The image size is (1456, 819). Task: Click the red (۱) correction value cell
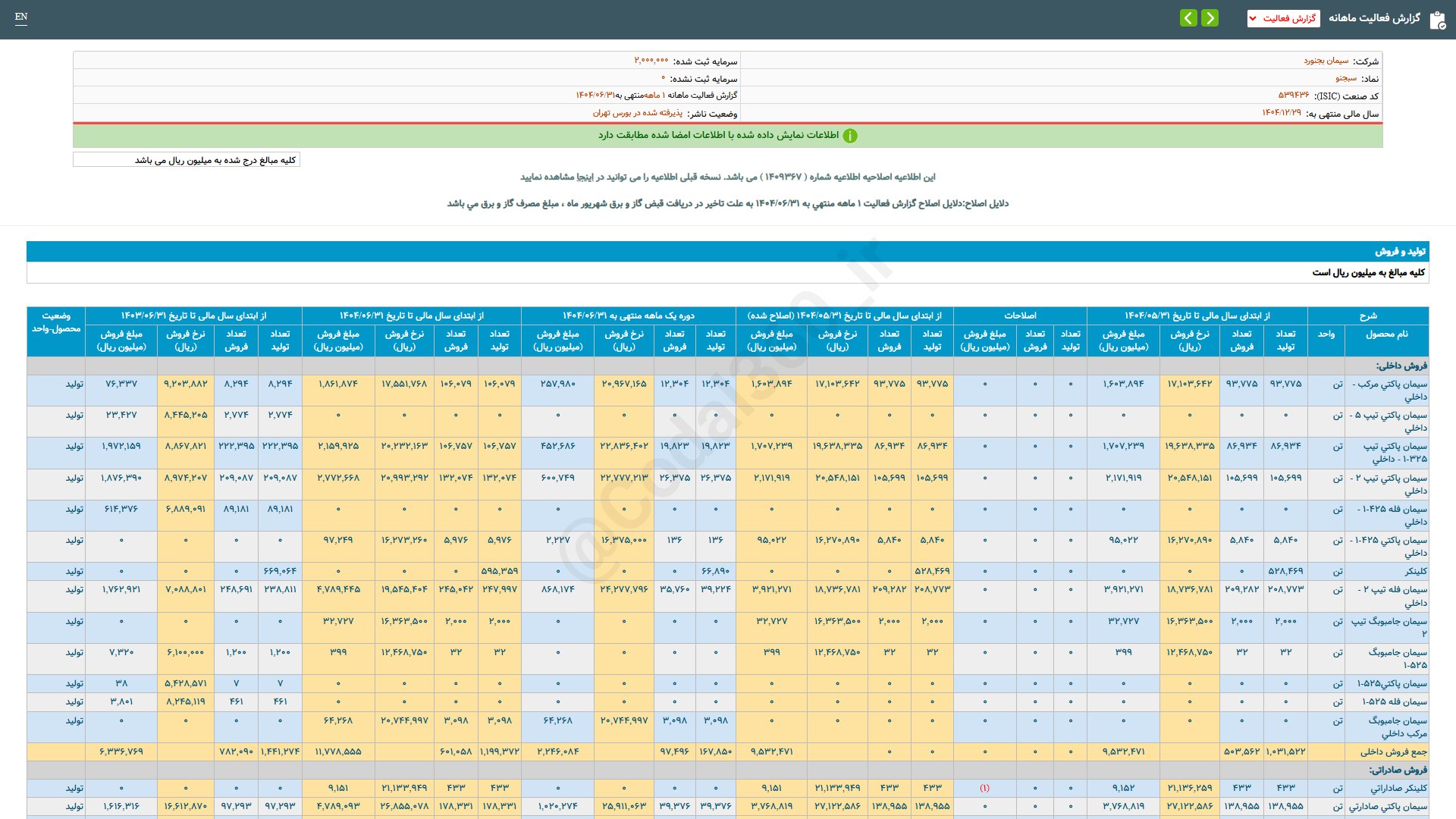coord(984,788)
